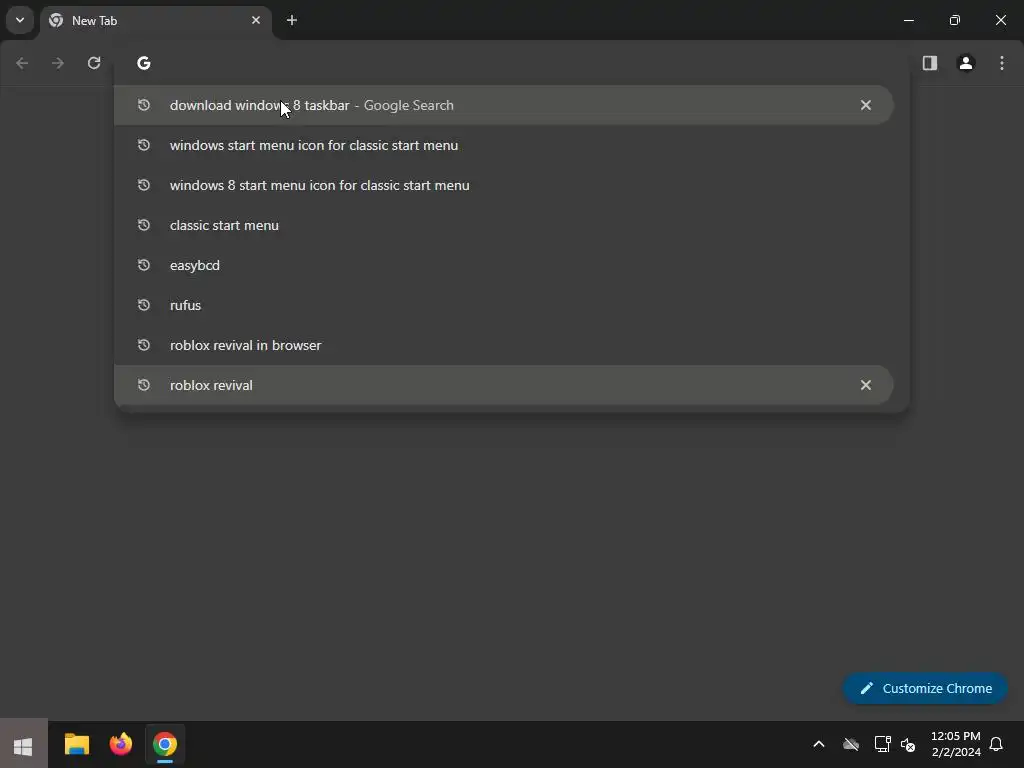Select rufus suggestion
The height and width of the screenshot is (768, 1024).
point(504,305)
